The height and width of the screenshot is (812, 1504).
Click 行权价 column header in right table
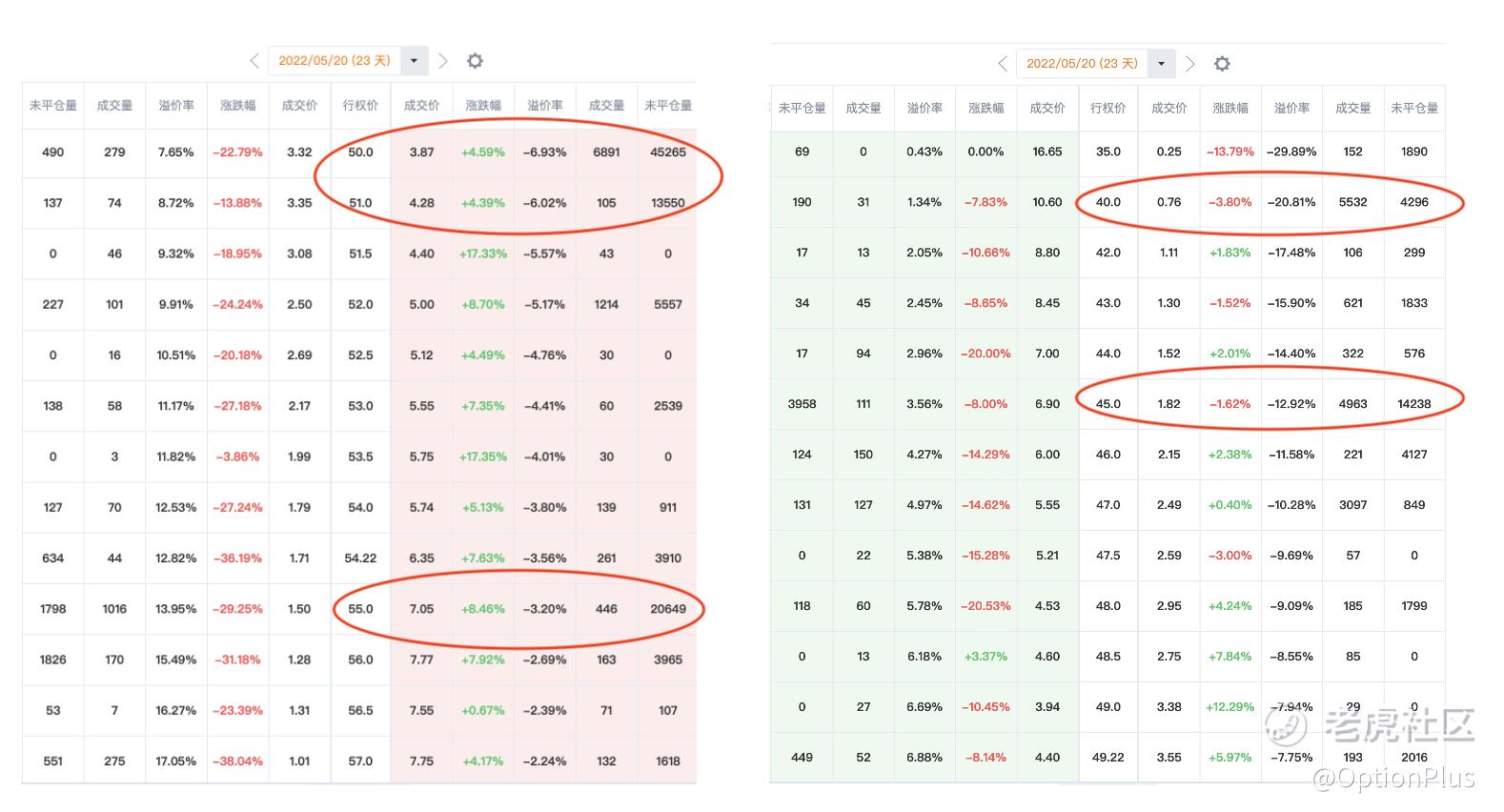point(1108,109)
